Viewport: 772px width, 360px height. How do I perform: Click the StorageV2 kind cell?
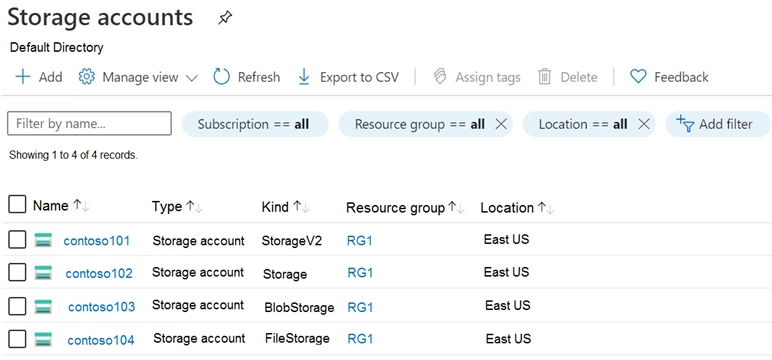(x=292, y=241)
